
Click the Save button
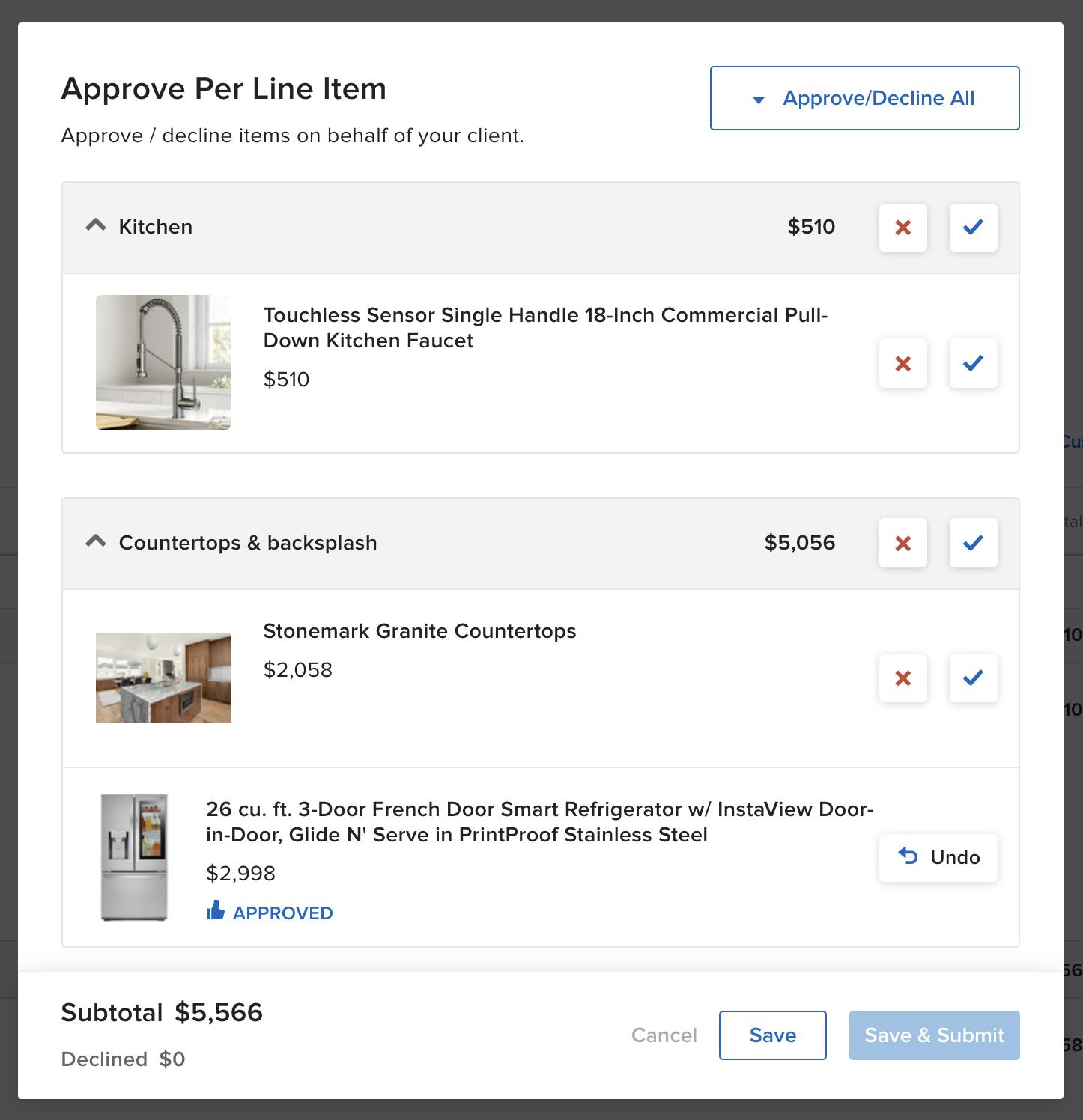pos(772,1035)
